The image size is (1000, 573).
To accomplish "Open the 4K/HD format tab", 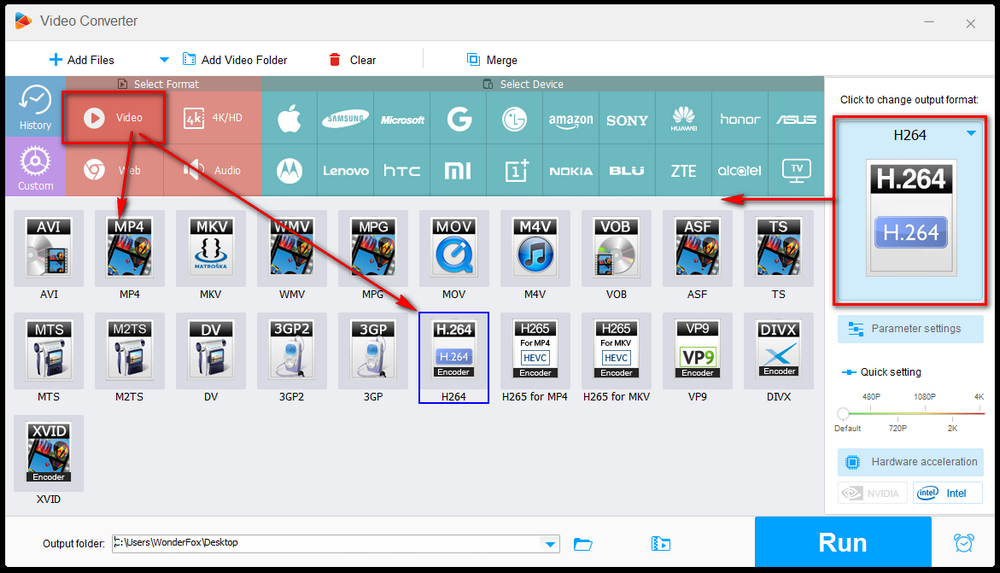I will click(214, 118).
